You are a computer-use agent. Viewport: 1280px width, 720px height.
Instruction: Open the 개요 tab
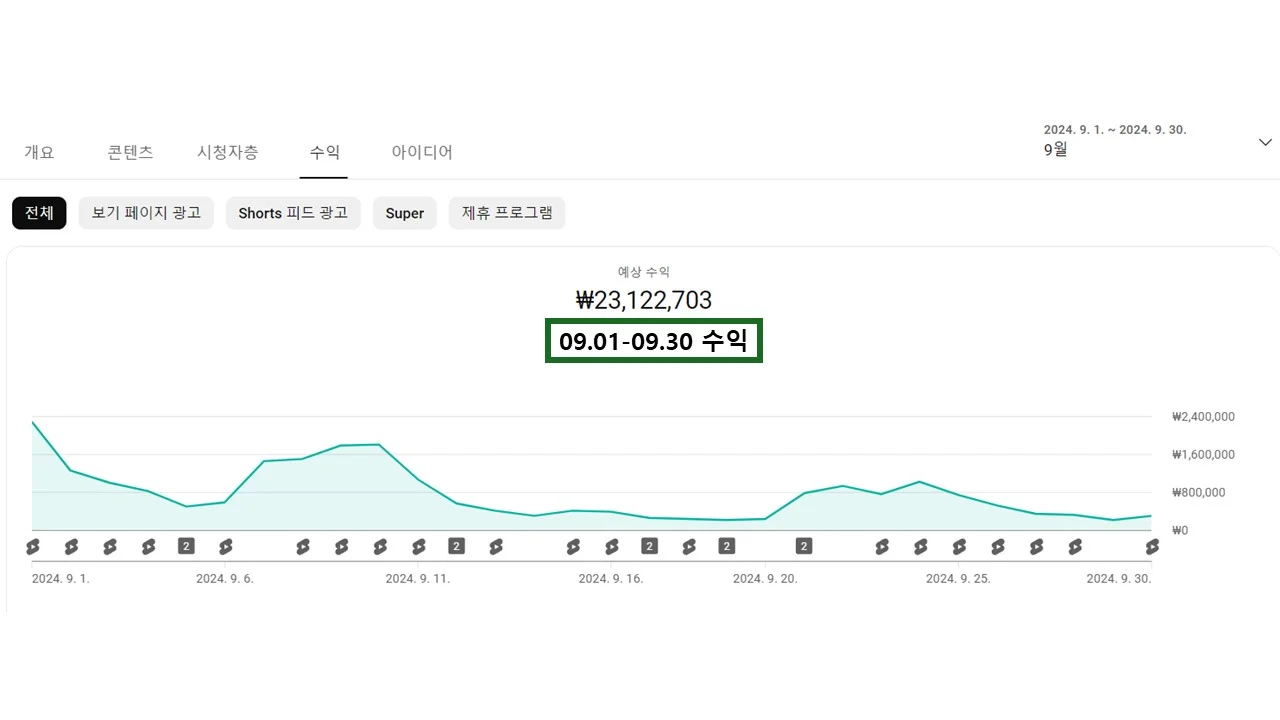[39, 152]
